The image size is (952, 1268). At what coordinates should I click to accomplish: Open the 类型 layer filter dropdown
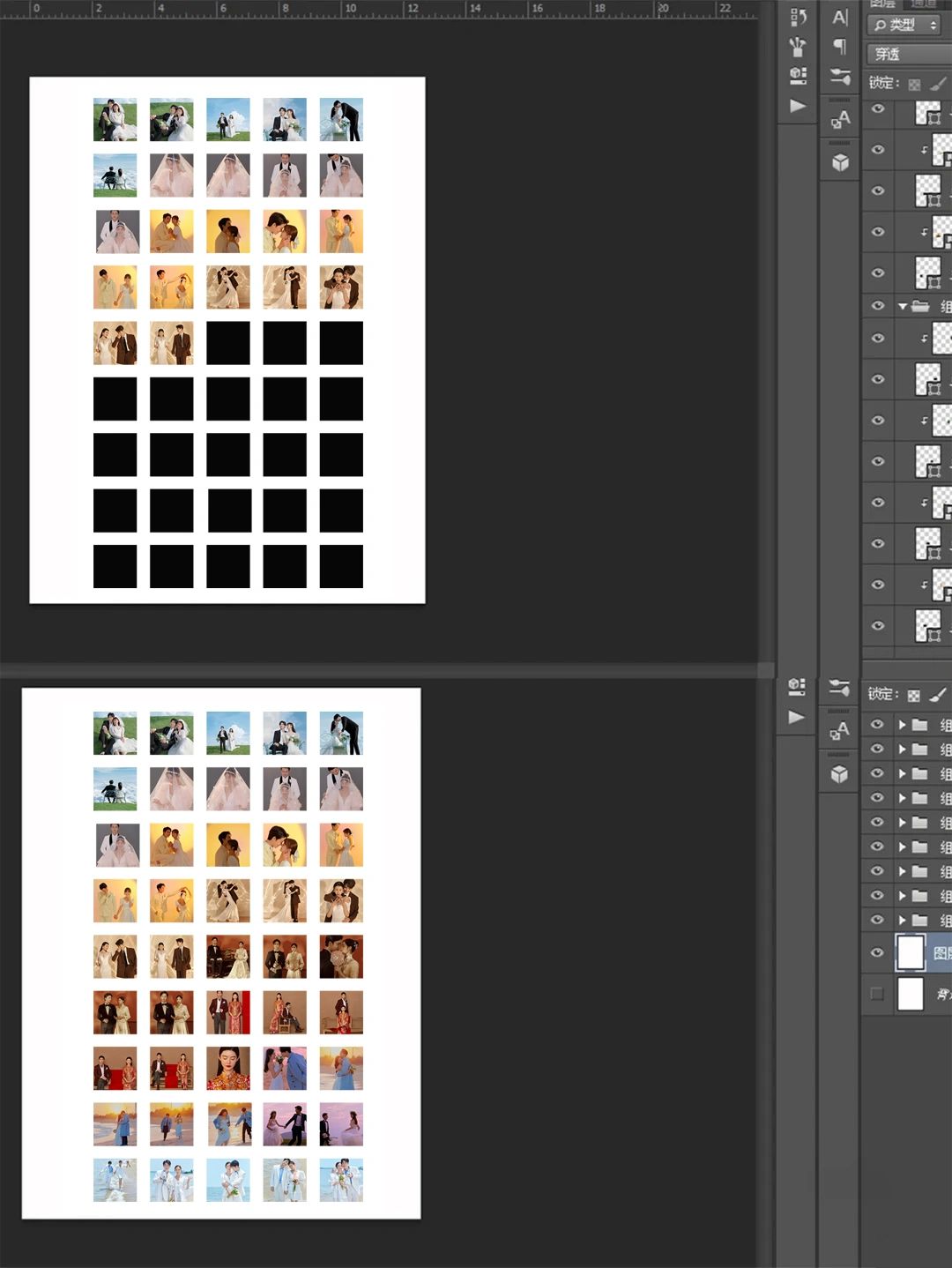point(905,25)
